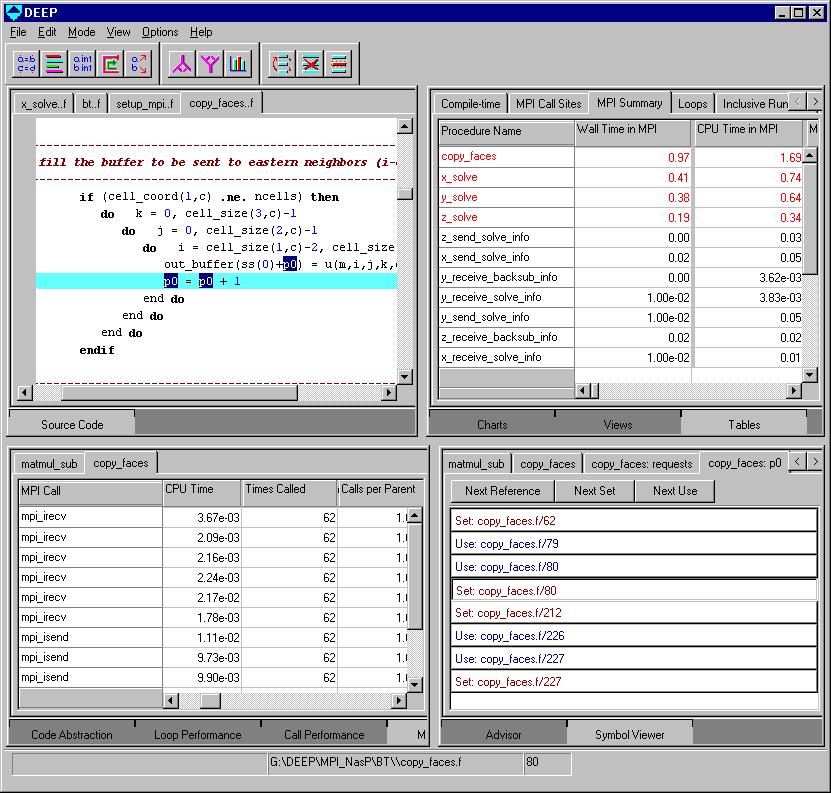Open the Mode menu

pyautogui.click(x=82, y=32)
